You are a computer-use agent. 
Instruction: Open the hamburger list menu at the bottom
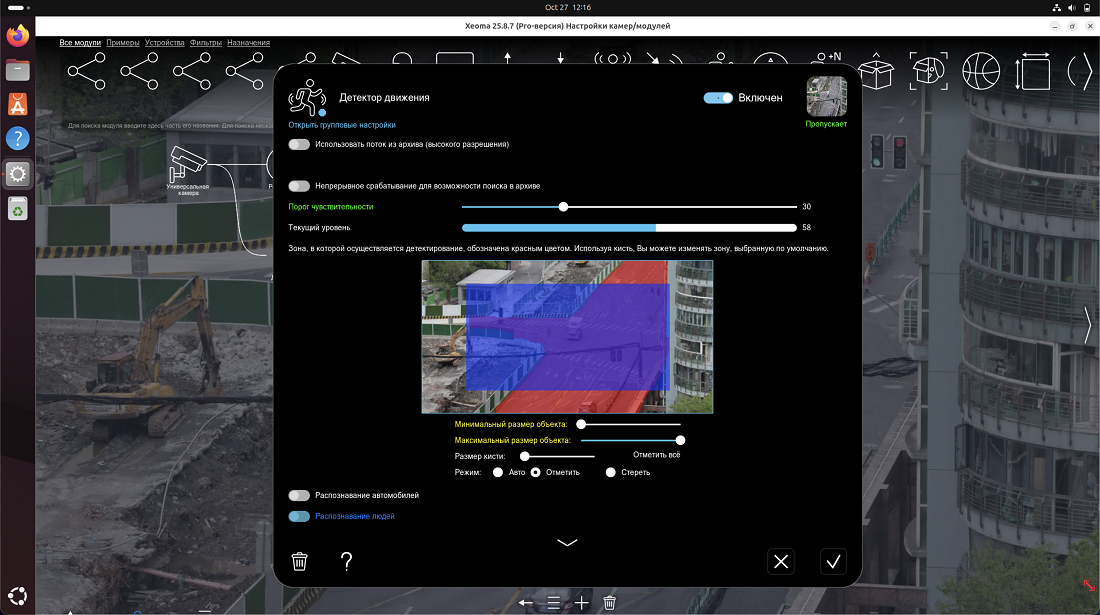tap(554, 603)
